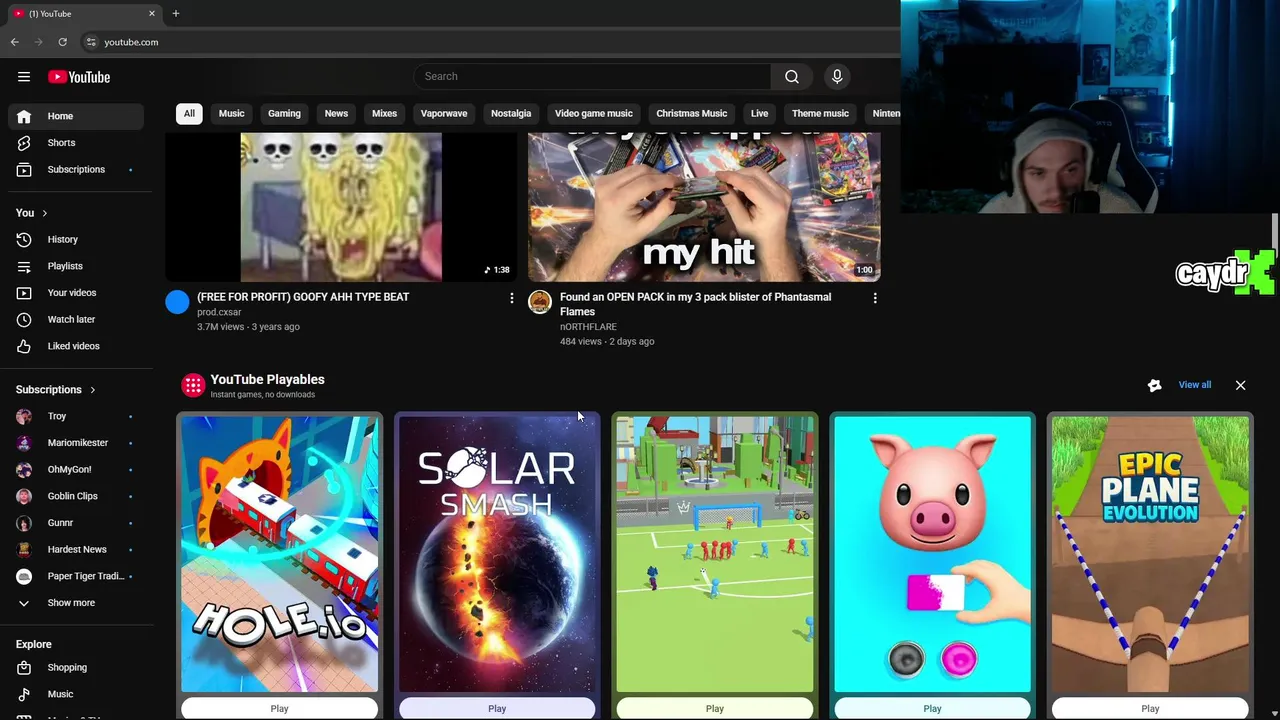This screenshot has height=720, width=1280.
Task: Open Shorts in the sidebar
Action: 76,143
